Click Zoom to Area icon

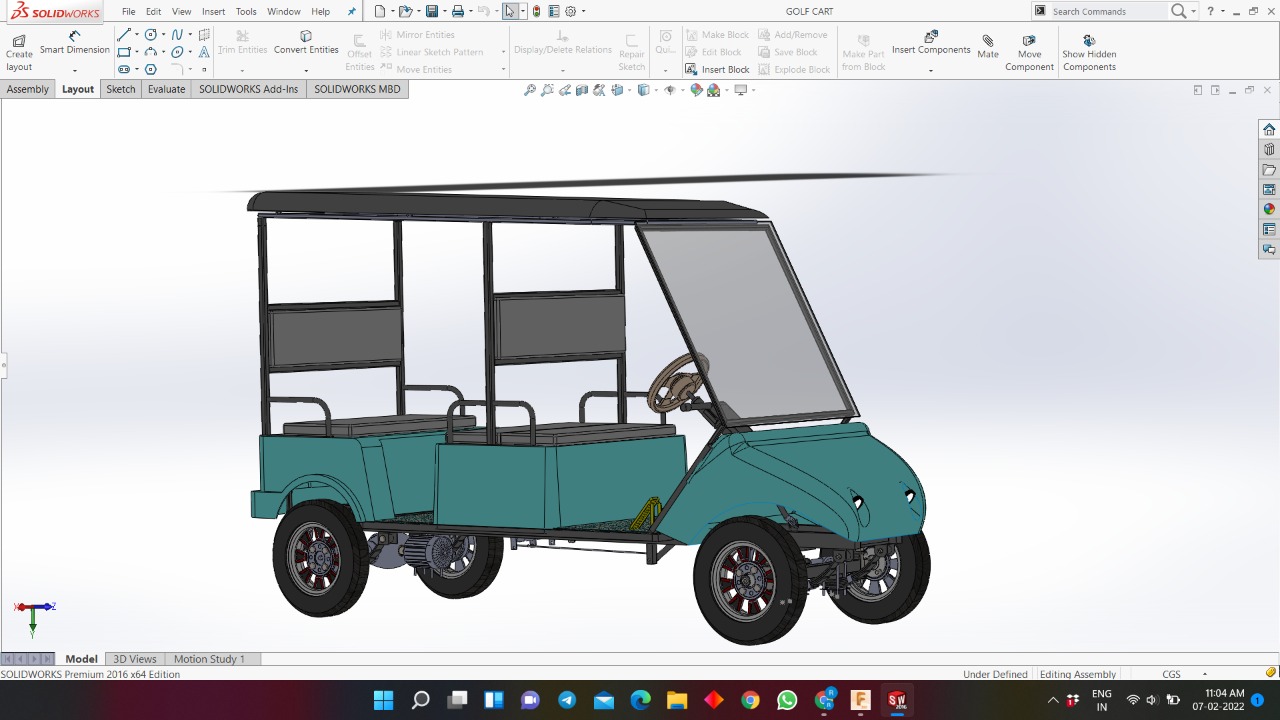[x=547, y=90]
